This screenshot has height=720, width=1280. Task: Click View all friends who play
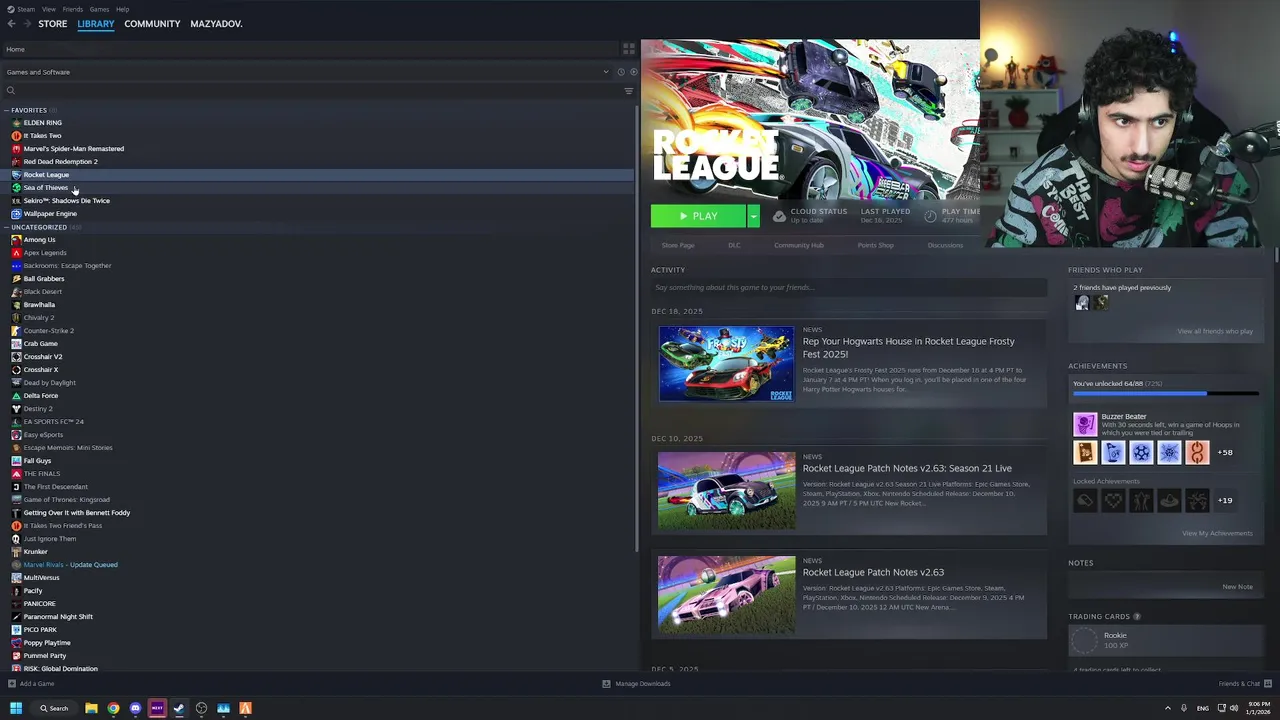coord(1215,331)
